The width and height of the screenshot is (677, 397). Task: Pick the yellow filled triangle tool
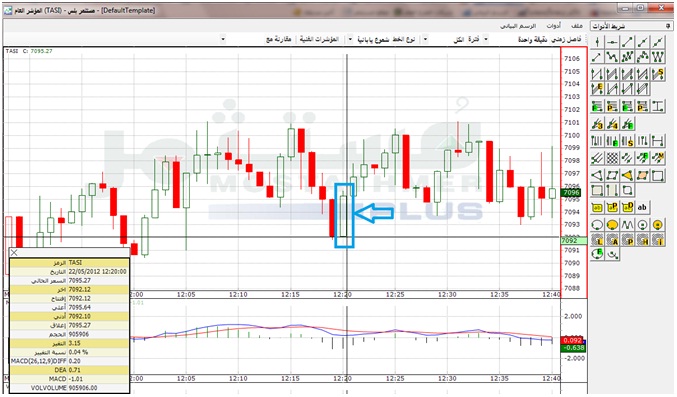[627, 175]
